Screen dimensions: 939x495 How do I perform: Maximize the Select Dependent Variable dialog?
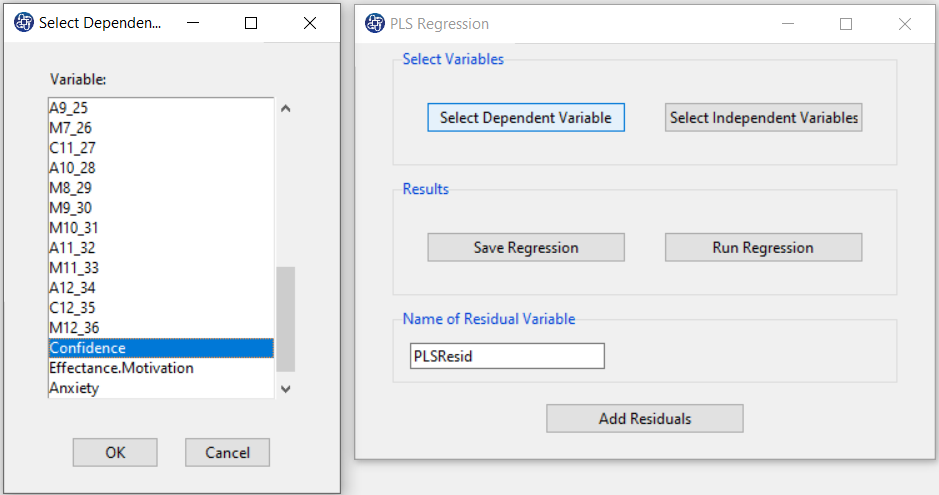(x=251, y=23)
